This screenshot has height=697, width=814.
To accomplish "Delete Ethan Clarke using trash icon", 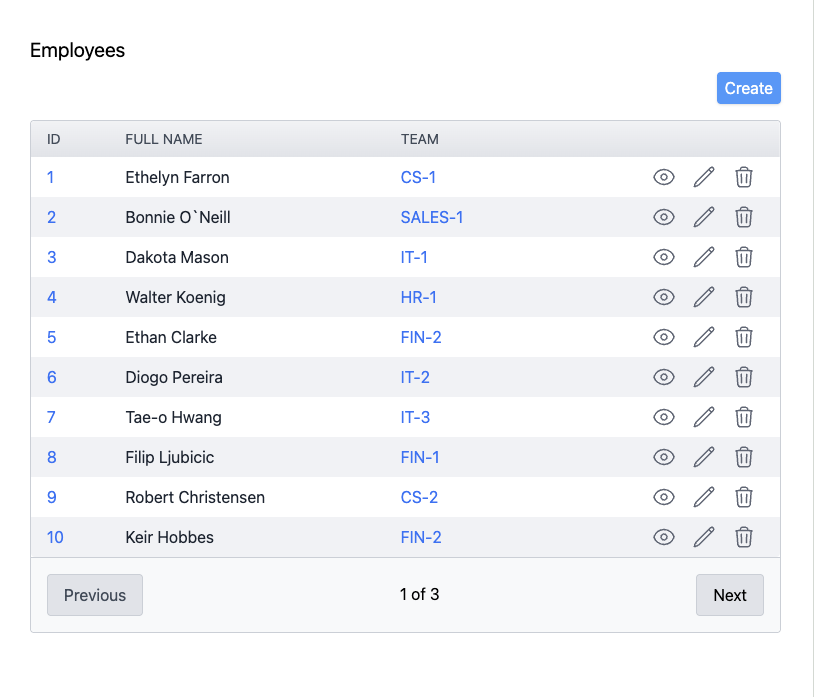I will pyautogui.click(x=743, y=337).
